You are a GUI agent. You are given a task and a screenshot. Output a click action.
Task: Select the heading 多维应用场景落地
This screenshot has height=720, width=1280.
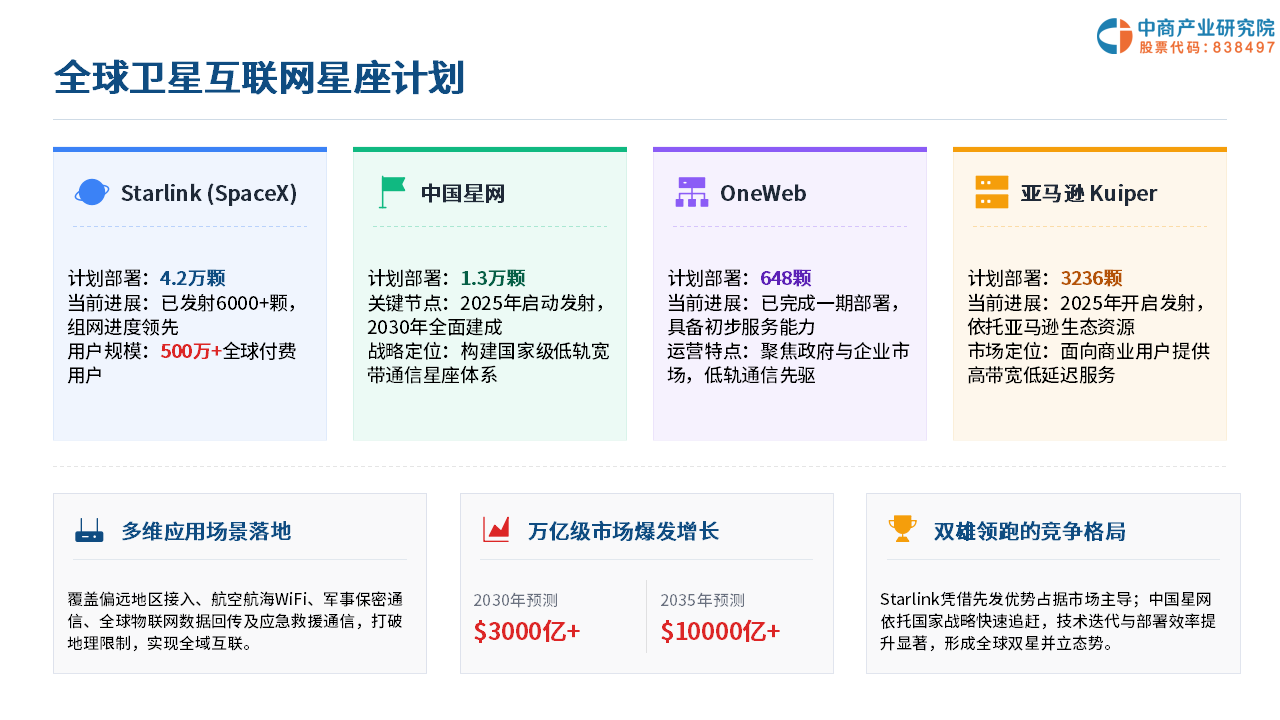206,531
